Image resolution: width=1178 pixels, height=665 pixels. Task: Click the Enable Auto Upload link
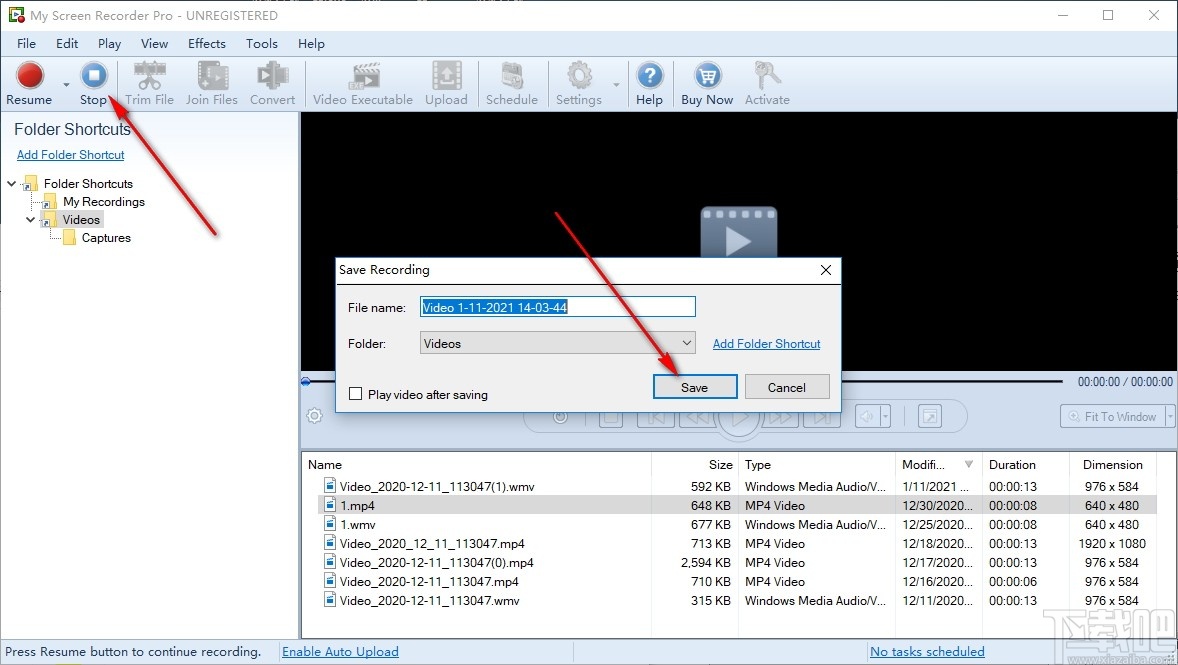[x=340, y=651]
